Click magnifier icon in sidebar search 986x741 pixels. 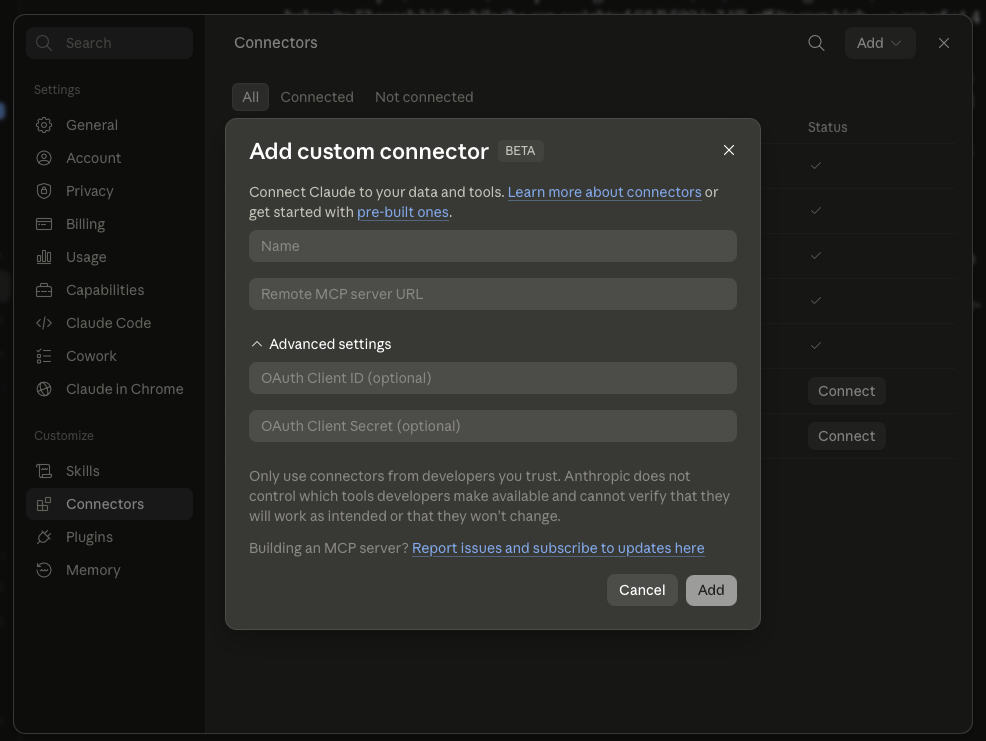pyautogui.click(x=44, y=43)
